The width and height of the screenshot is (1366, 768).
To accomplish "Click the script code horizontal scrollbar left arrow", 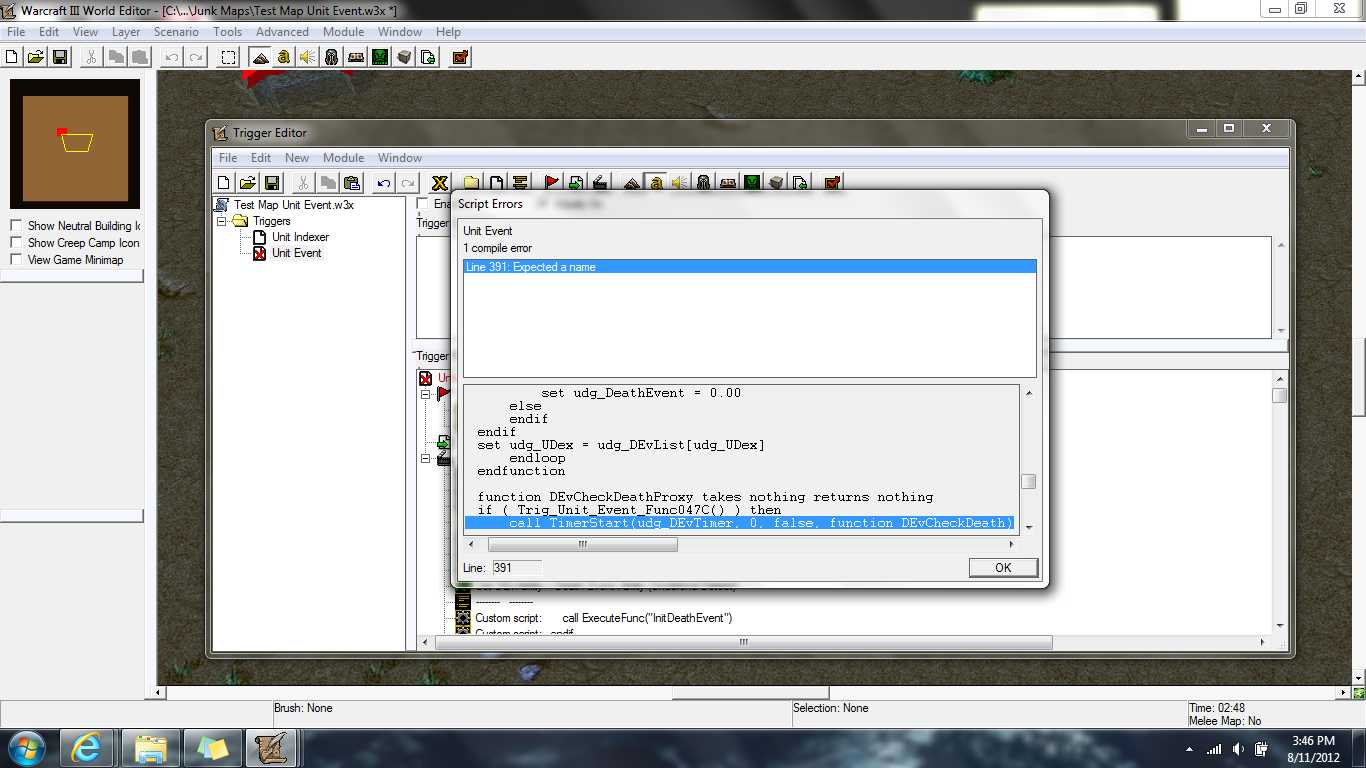I will 472,545.
